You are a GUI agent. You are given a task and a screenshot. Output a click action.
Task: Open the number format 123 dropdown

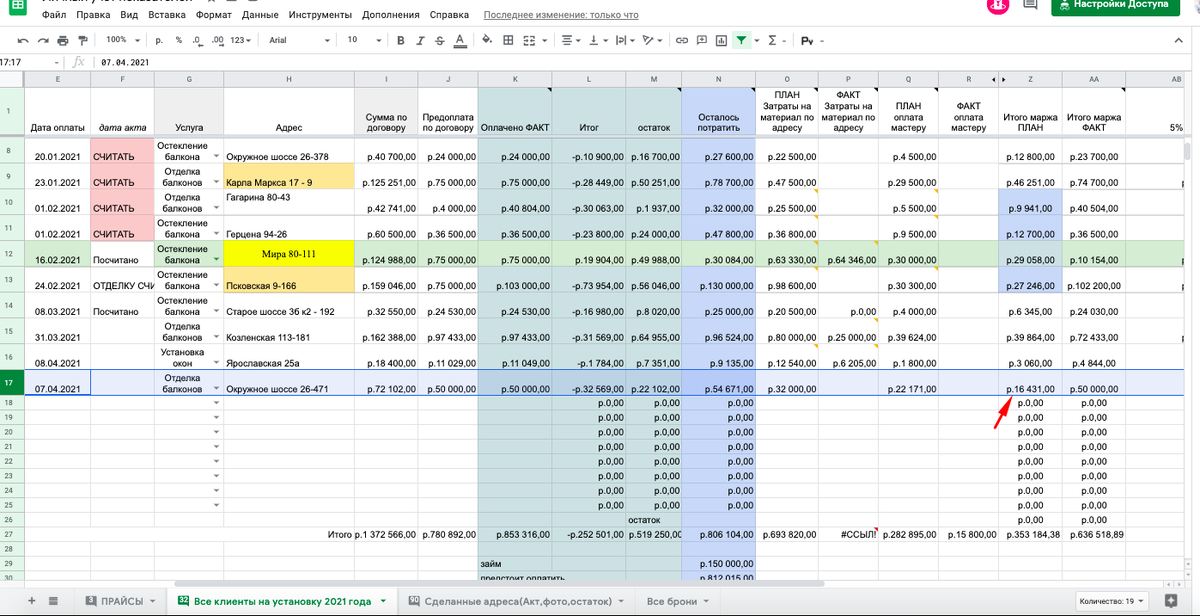point(242,40)
